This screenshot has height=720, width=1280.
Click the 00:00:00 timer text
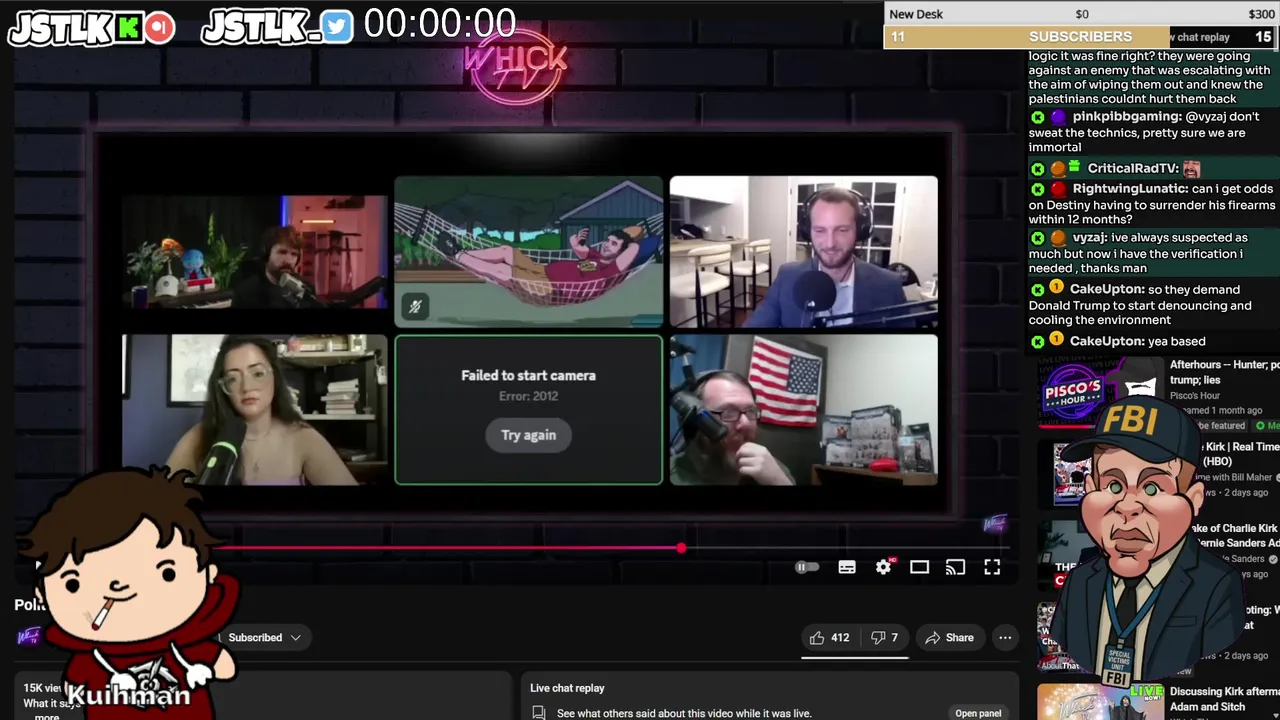click(x=440, y=24)
